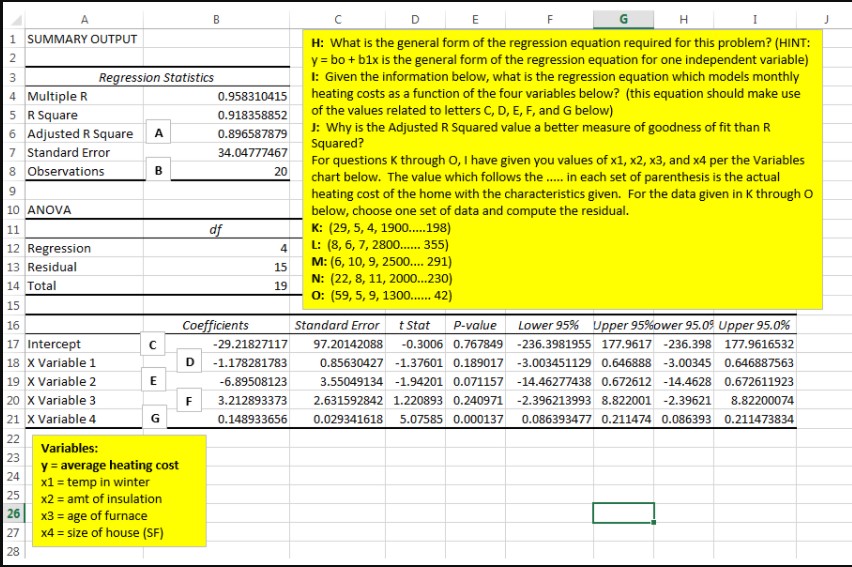
Task: Select row 16 header
Action: click(x=13, y=325)
